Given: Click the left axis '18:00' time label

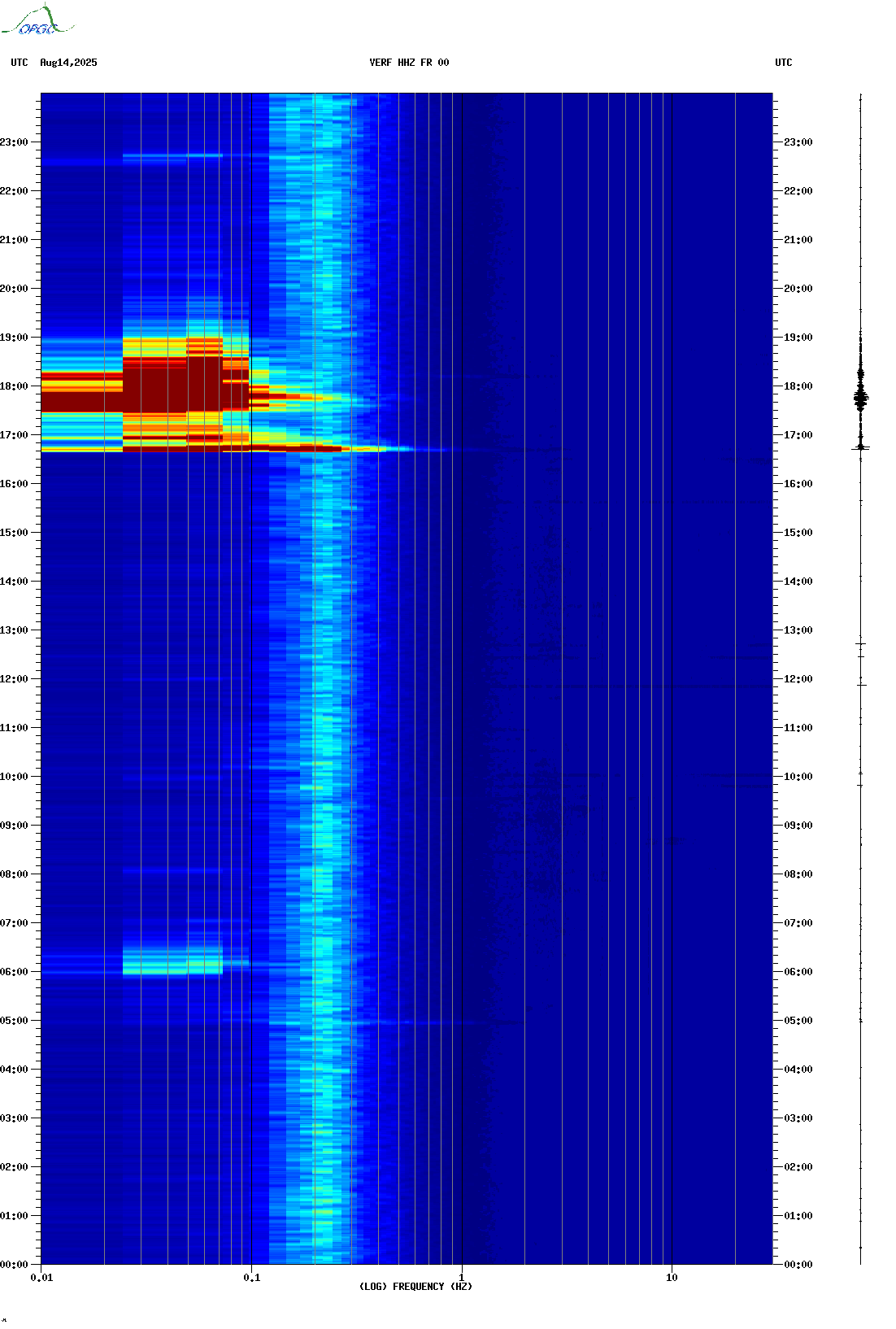Looking at the screenshot, I should click(x=14, y=386).
